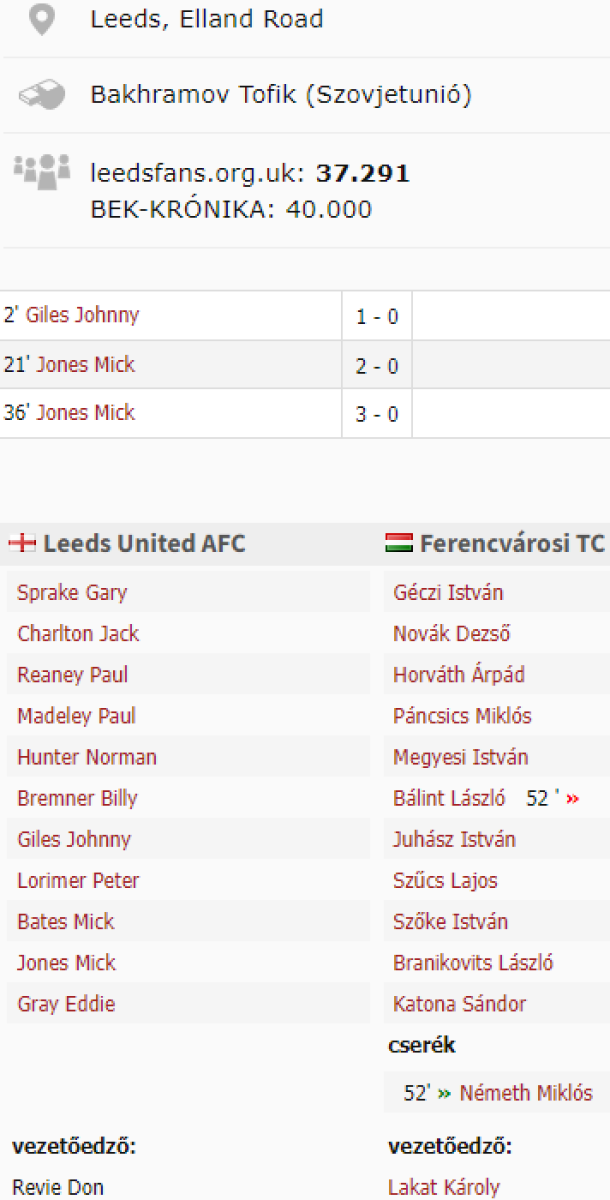View Bremner Billy player profile
The image size is (610, 1200).
[x=77, y=799]
